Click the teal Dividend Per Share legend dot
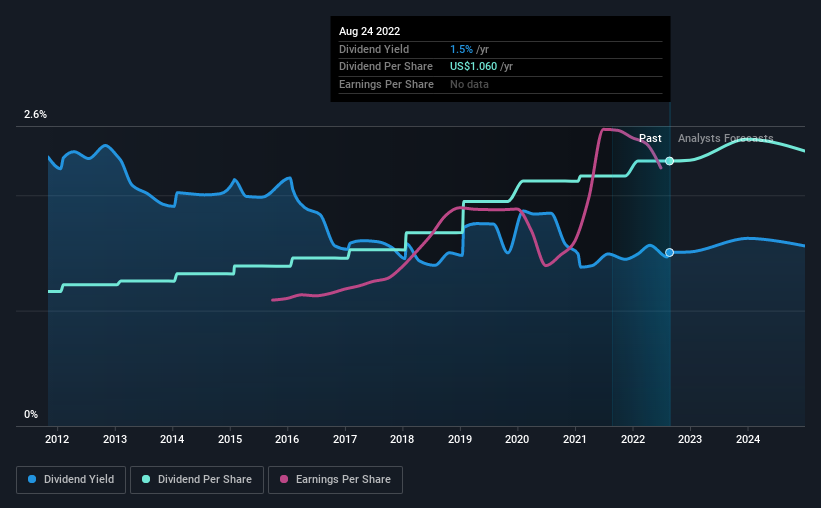This screenshot has height=508, width=821. coord(146,479)
